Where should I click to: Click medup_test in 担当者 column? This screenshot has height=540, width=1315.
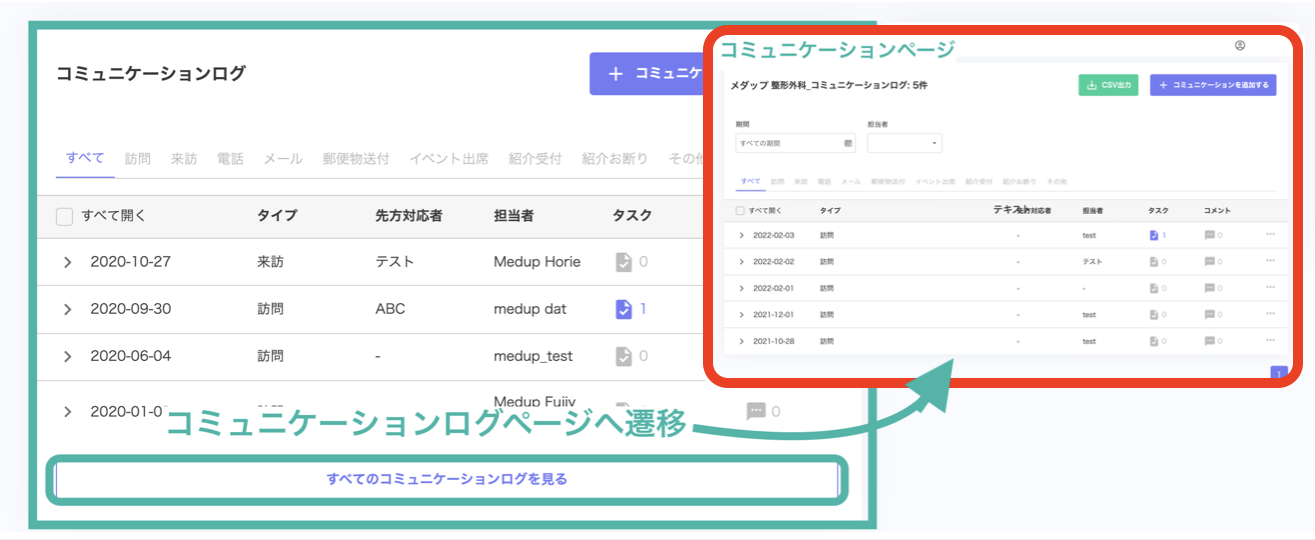point(532,356)
